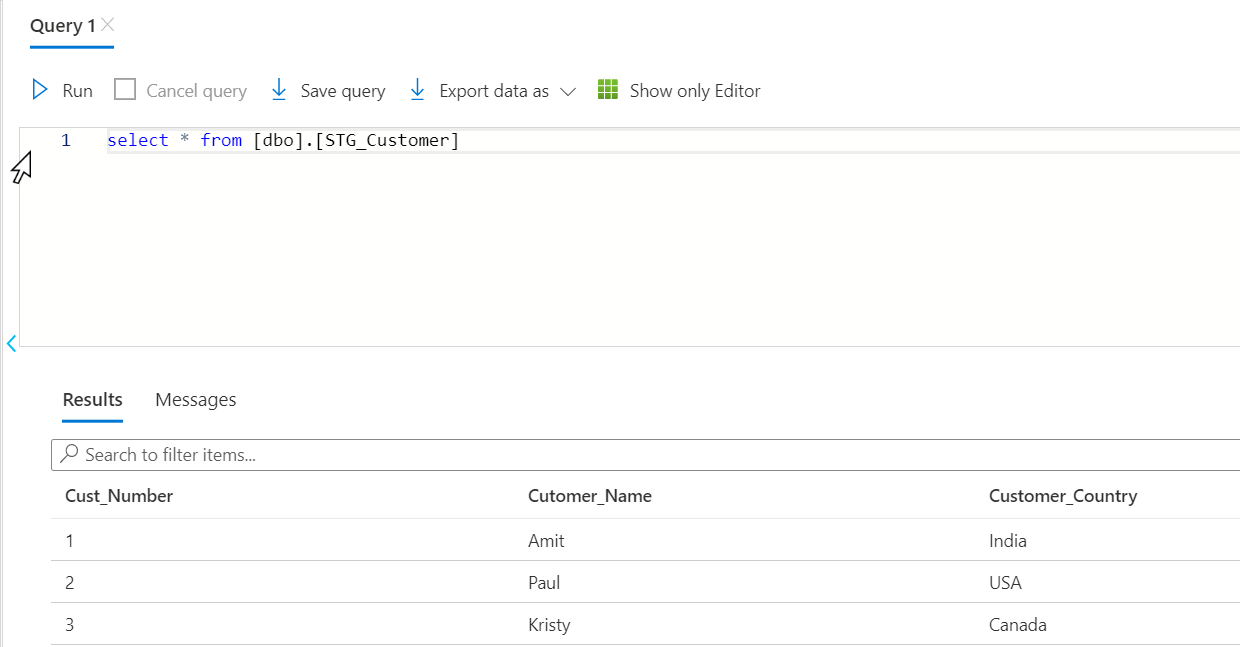This screenshot has width=1240, height=647.
Task: Switch to the Messages tab
Action: pyautogui.click(x=196, y=400)
